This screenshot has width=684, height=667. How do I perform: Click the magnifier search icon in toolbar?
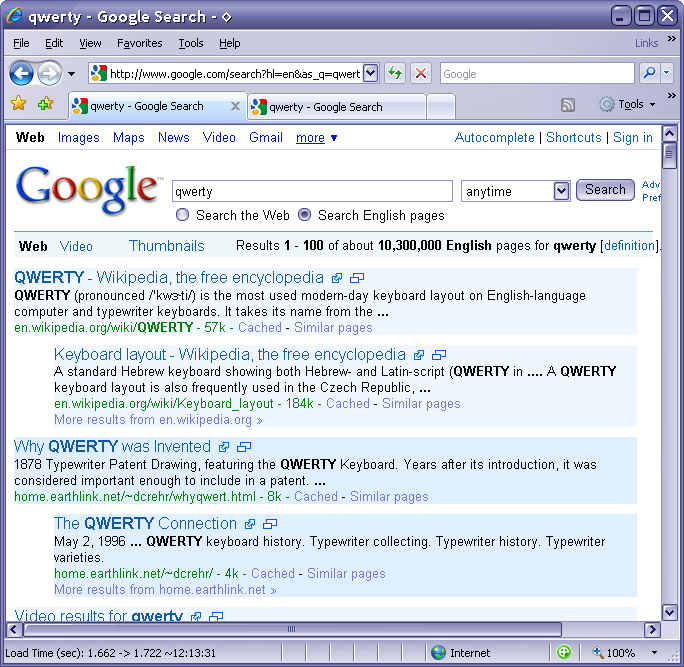(x=649, y=73)
